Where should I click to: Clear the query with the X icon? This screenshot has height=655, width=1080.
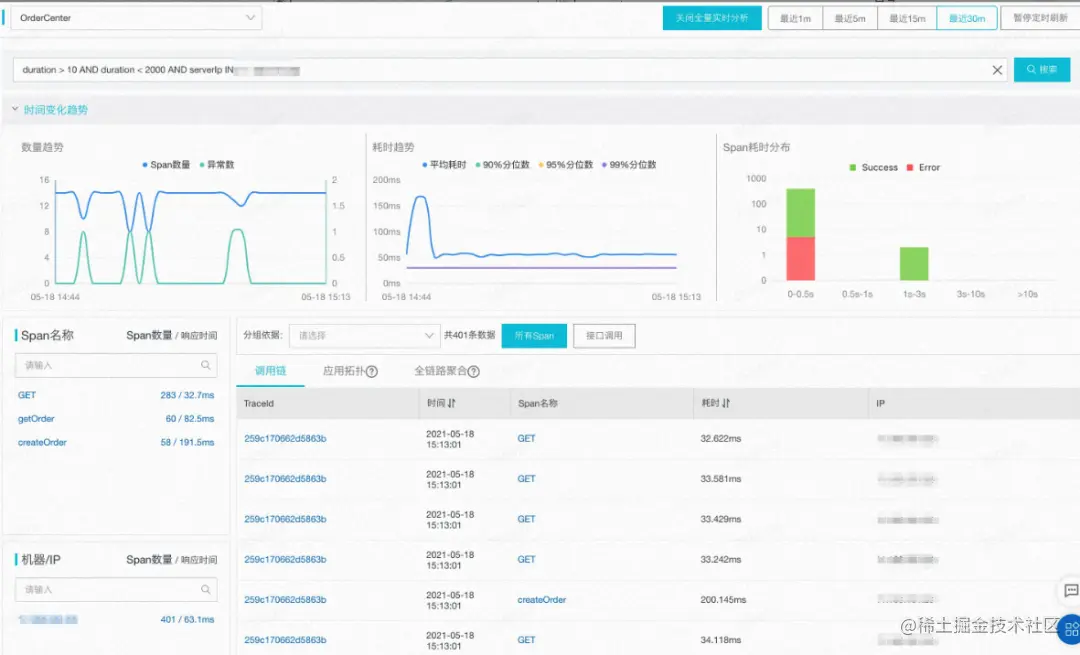[x=997, y=70]
